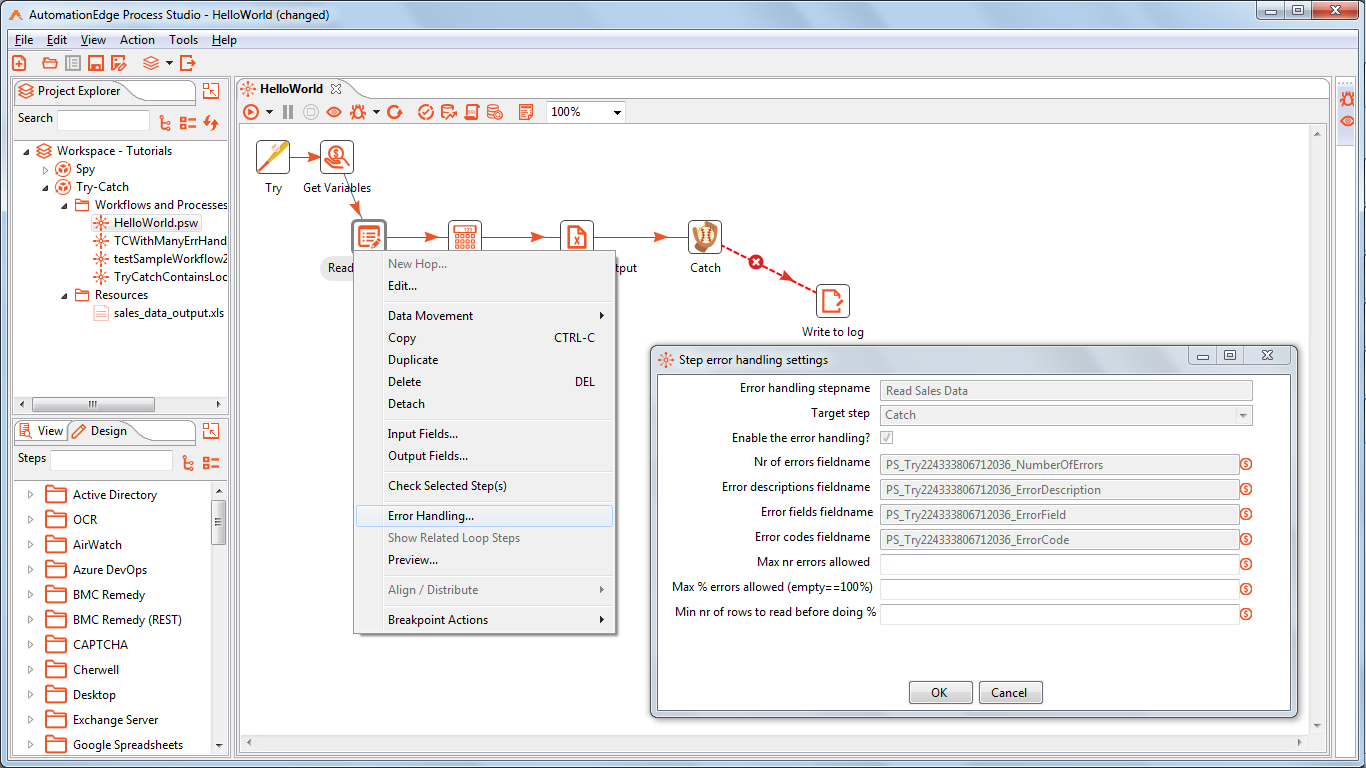Click the Debug bug icon in canvas toolbar
Image resolution: width=1366 pixels, height=768 pixels.
tap(357, 112)
